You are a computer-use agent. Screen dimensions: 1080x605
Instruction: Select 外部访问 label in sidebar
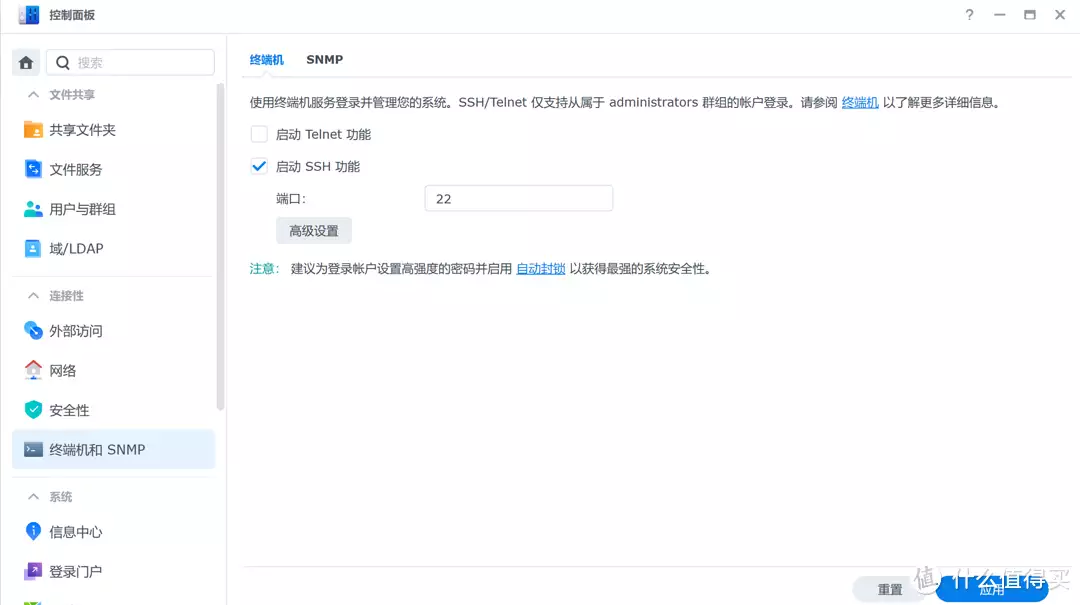click(76, 331)
